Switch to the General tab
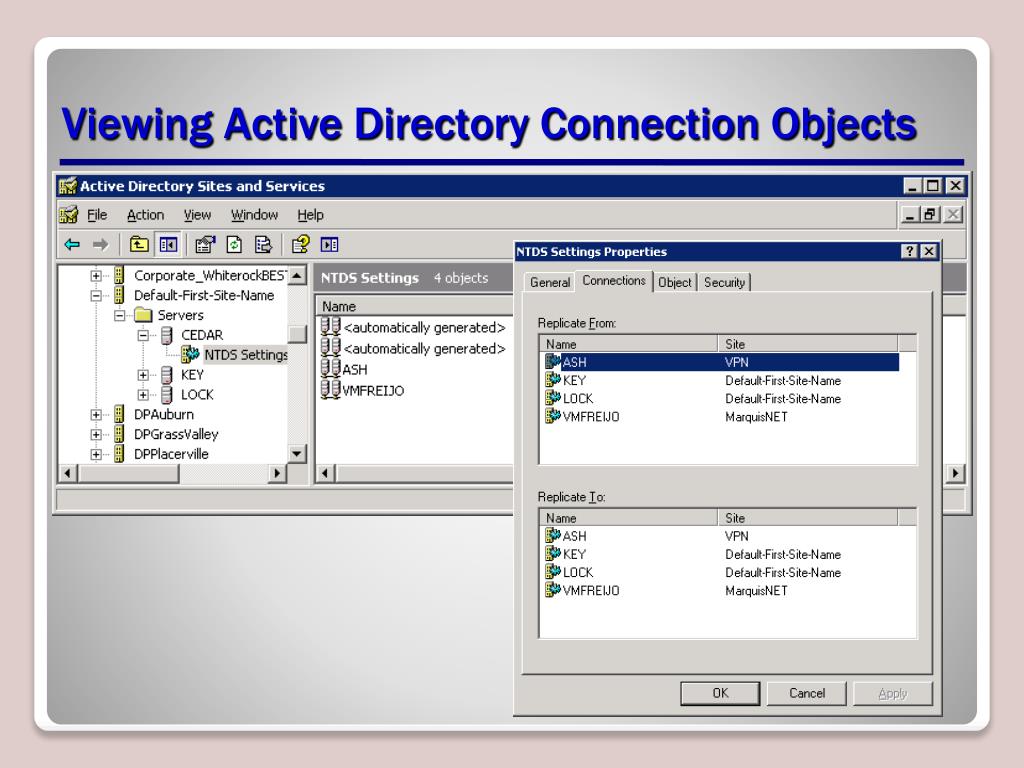 click(550, 282)
